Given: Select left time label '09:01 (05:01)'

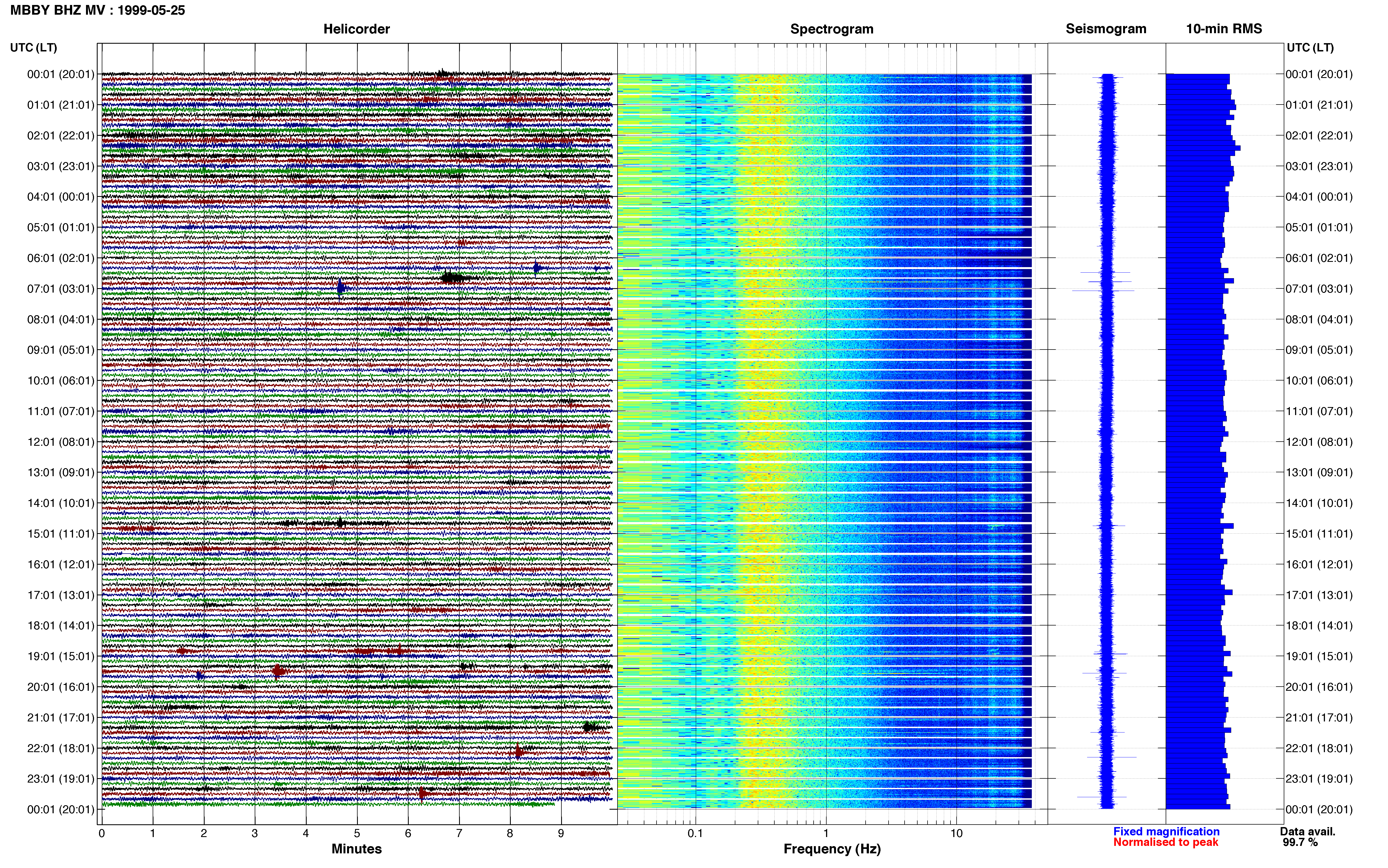Looking at the screenshot, I should [61, 350].
